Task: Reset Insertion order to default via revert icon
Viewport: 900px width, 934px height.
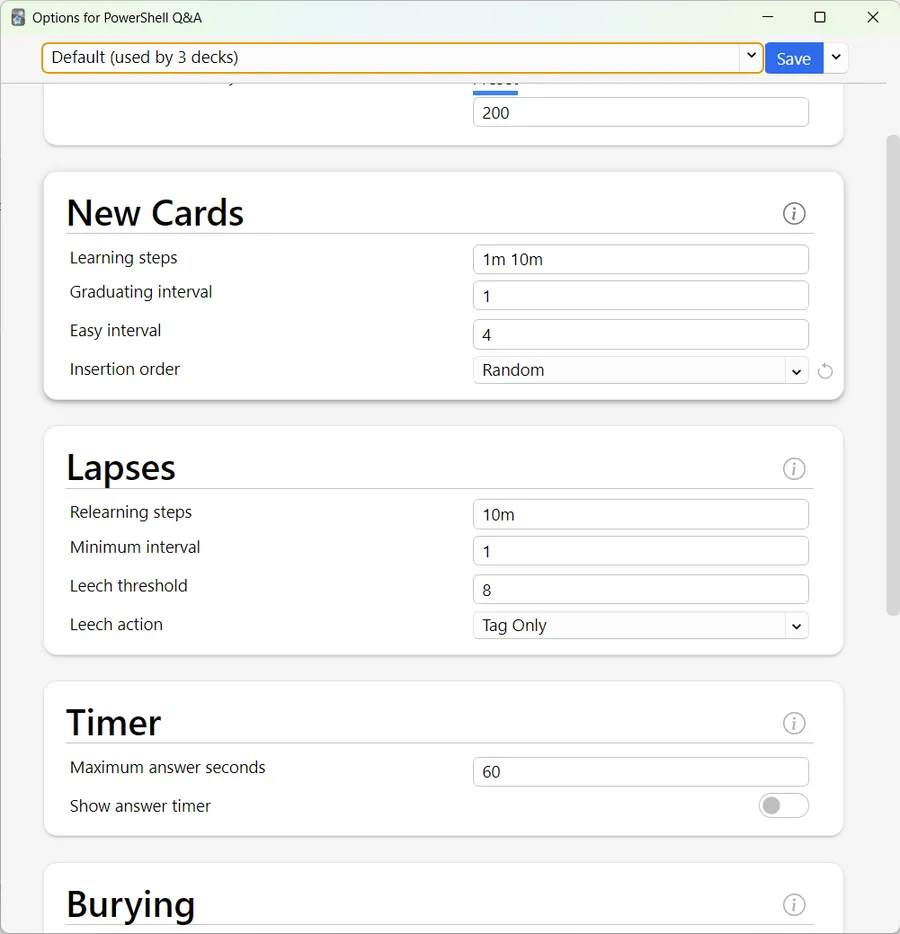Action: (825, 371)
